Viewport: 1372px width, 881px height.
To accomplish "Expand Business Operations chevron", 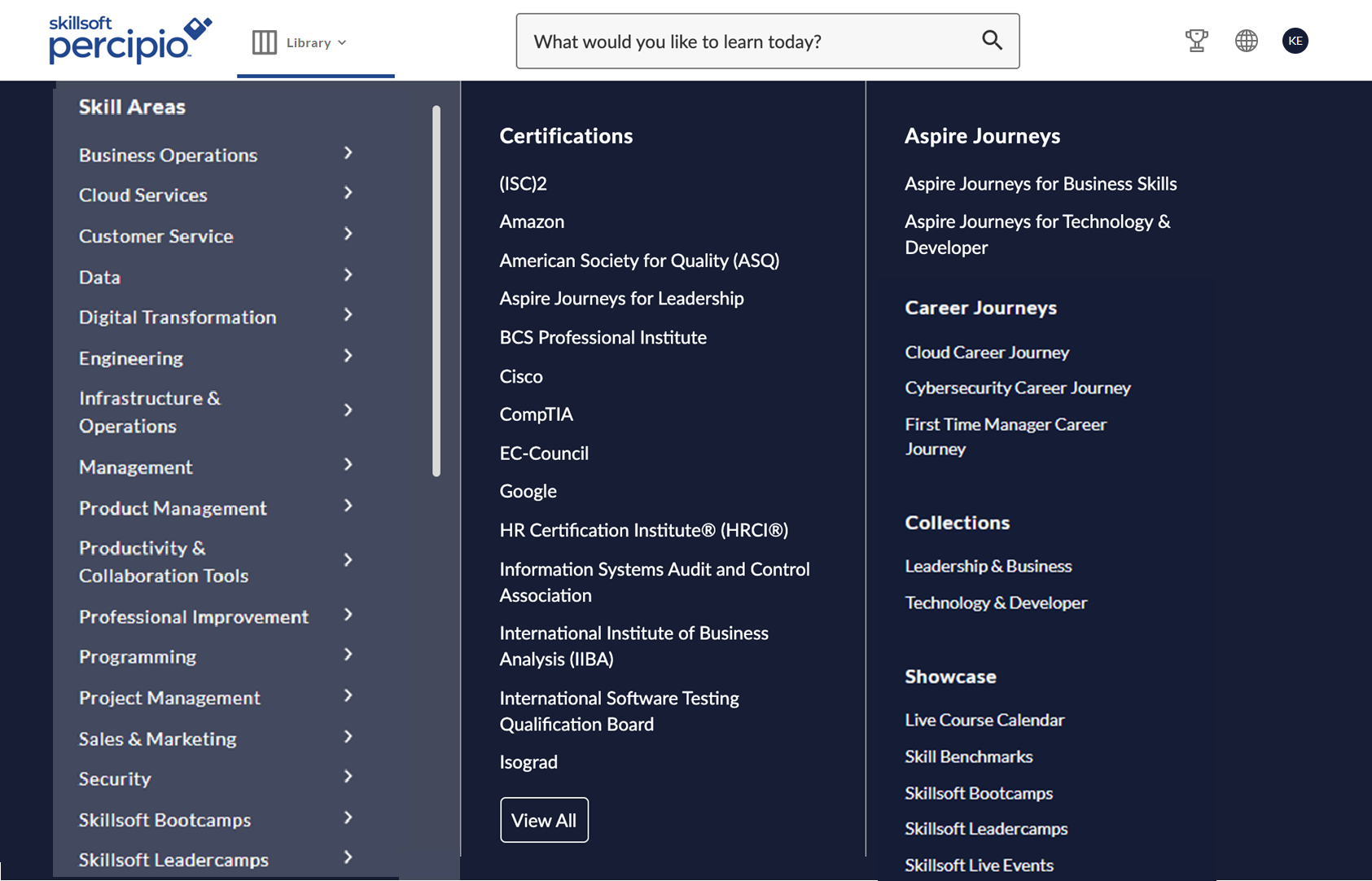I will coord(348,153).
